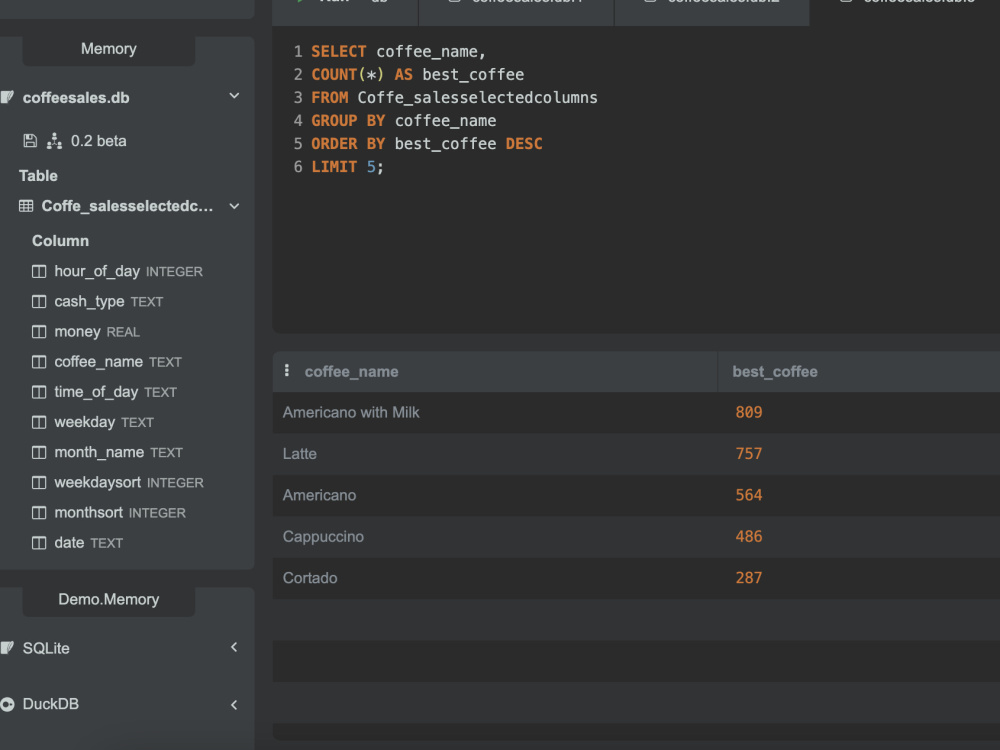Click the value 564 in best_coffee
The image size is (1000, 750).
coord(749,496)
